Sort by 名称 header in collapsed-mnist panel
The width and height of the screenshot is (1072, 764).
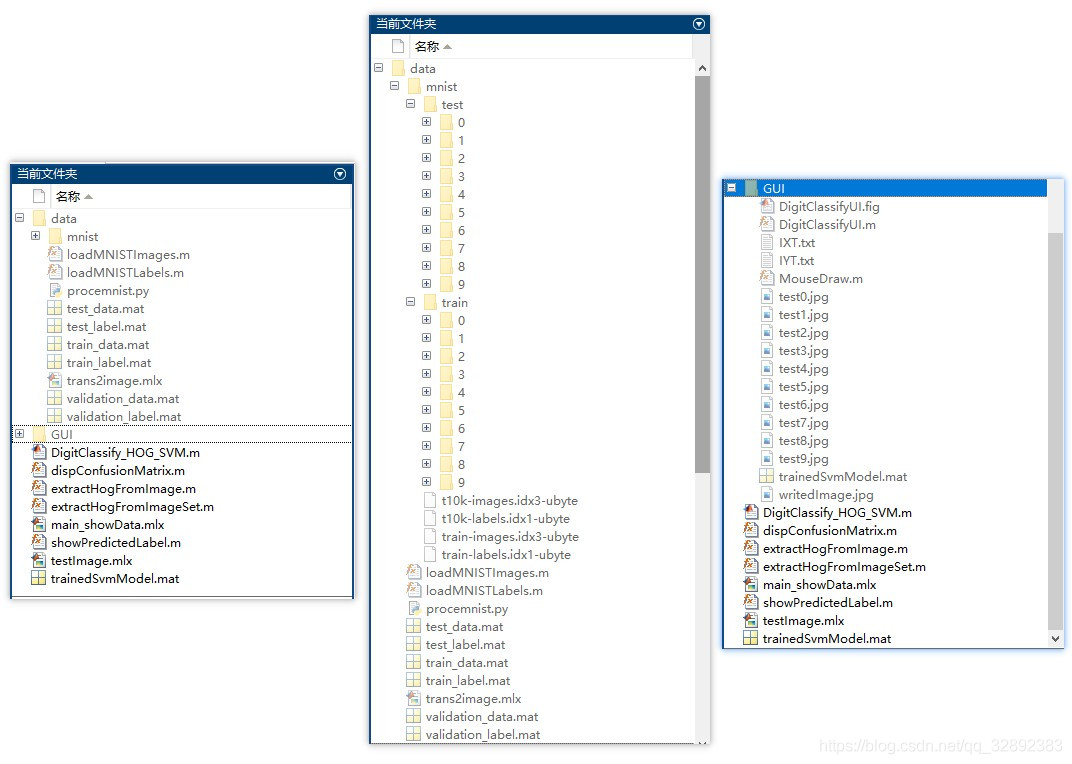tap(74, 197)
